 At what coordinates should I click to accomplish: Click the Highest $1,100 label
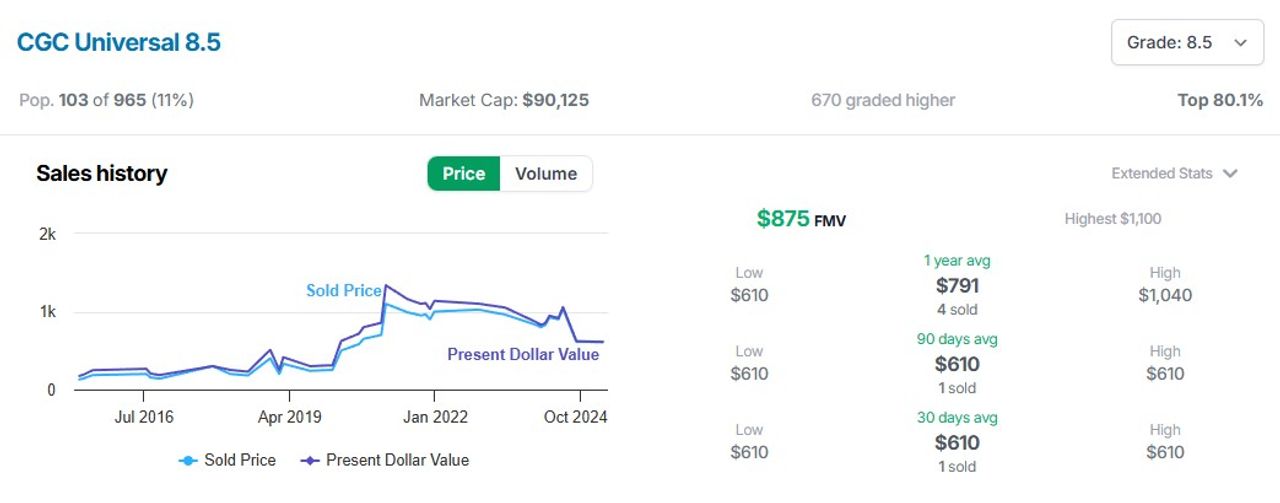coord(1112,219)
